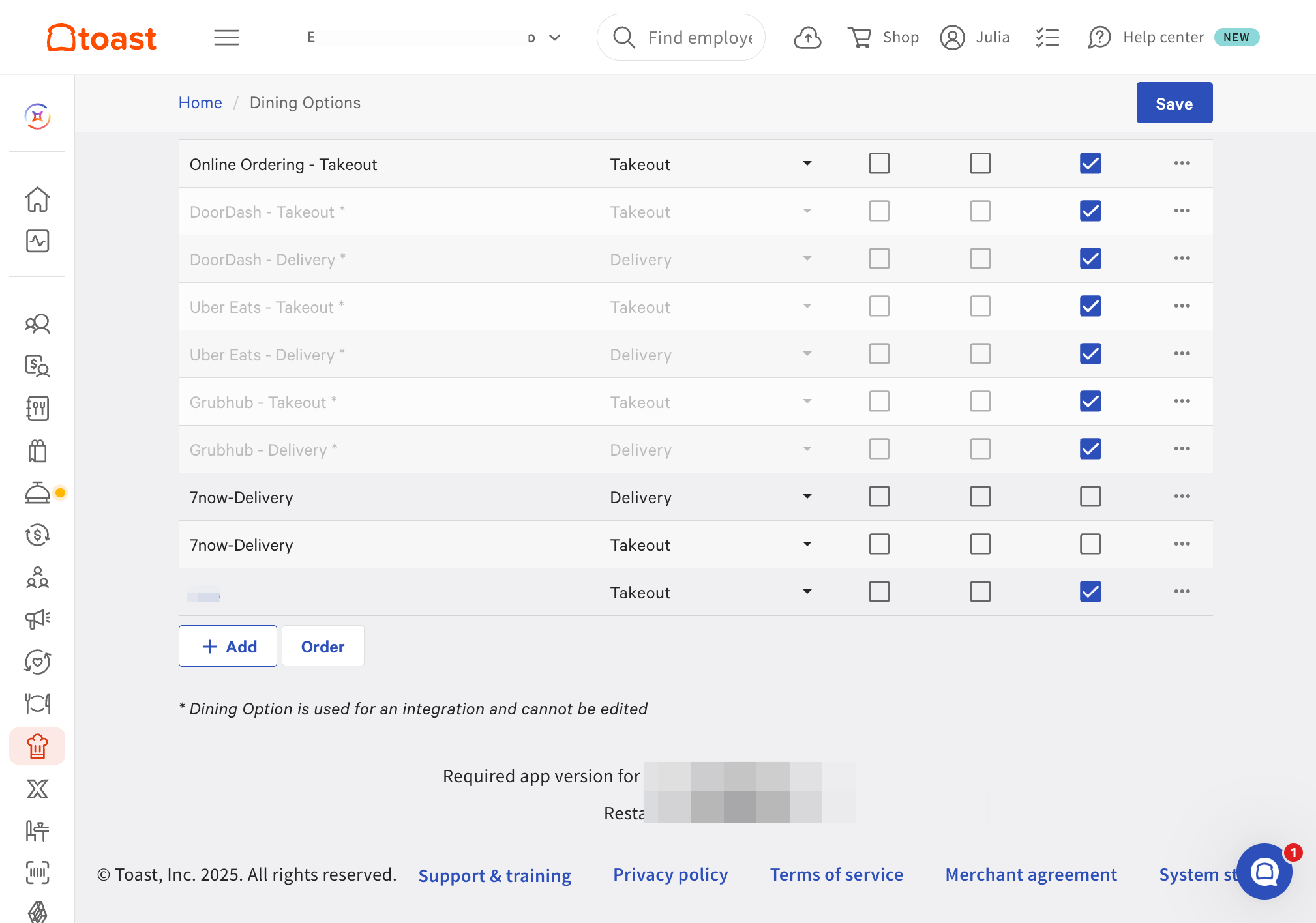Click the Home house icon in sidebar
The width and height of the screenshot is (1316, 923).
37,199
